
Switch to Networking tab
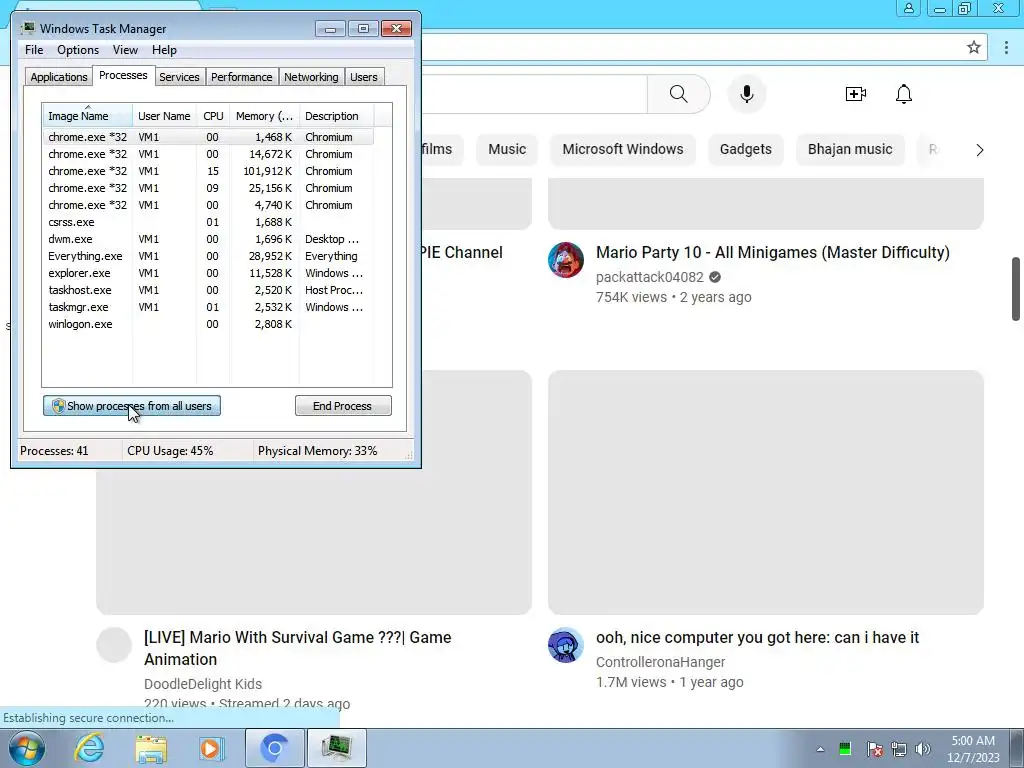(x=311, y=77)
